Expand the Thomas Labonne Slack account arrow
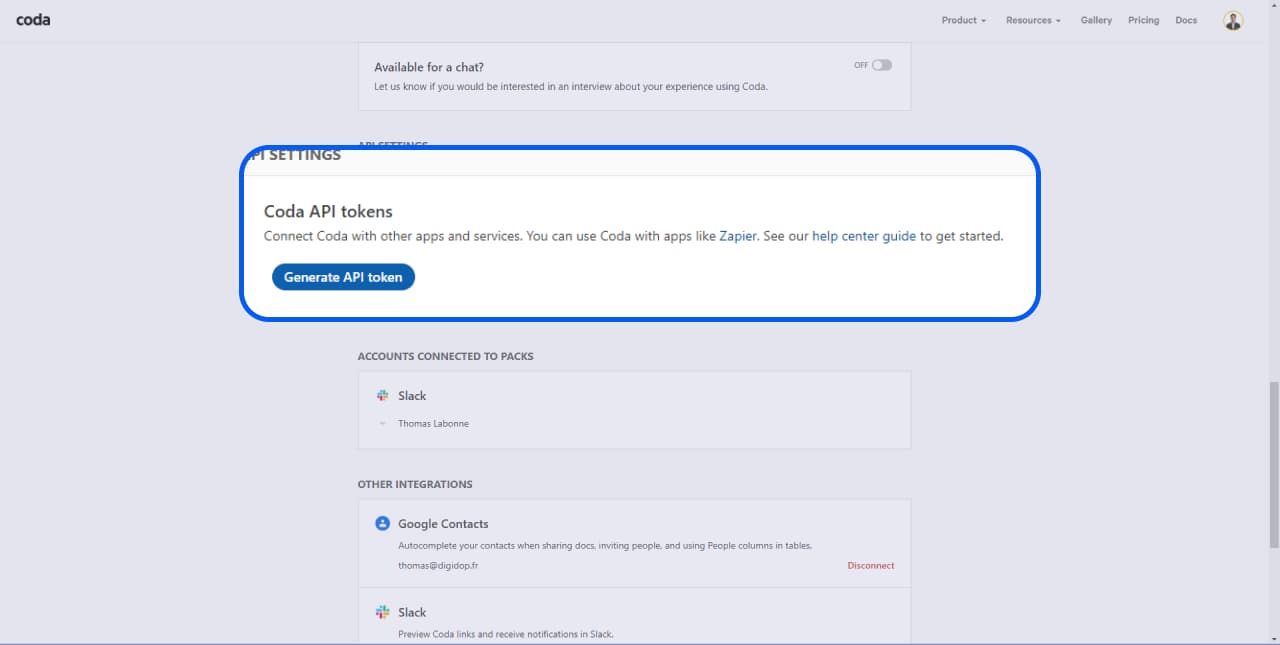This screenshot has height=645, width=1280. click(382, 424)
